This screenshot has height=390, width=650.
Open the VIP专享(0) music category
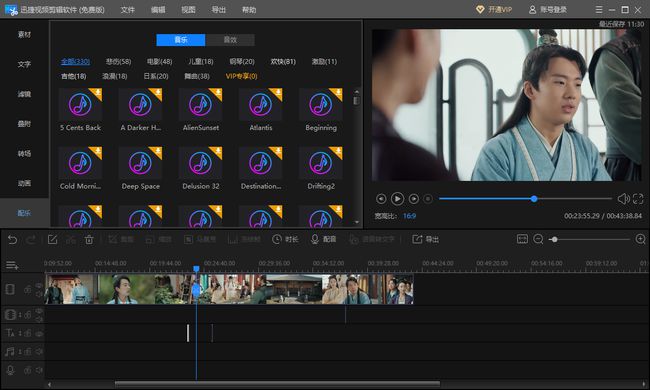[x=241, y=76]
